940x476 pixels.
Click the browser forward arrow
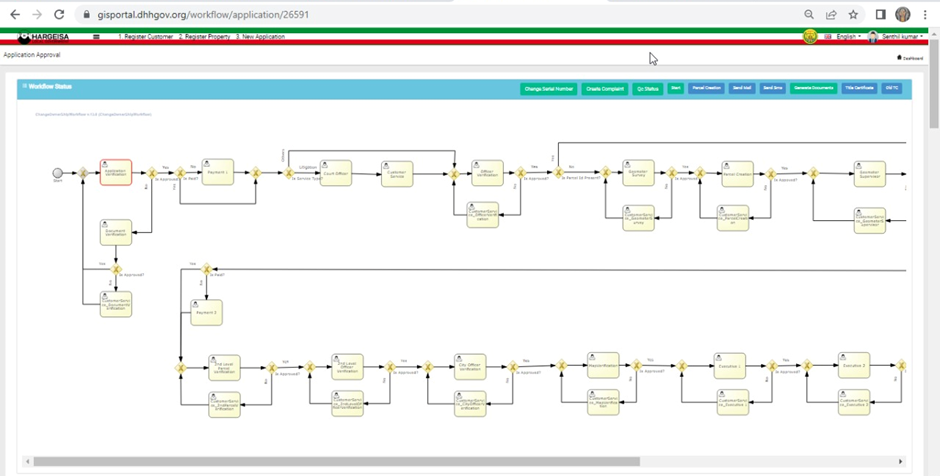pos(37,14)
